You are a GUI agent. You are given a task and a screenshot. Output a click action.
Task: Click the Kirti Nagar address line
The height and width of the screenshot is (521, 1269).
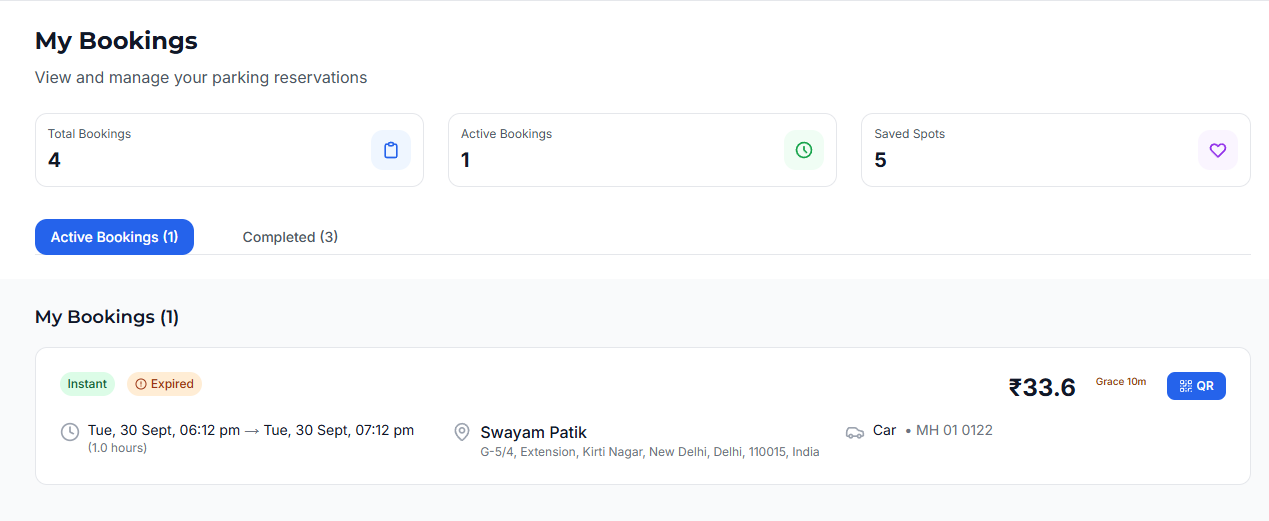[649, 452]
